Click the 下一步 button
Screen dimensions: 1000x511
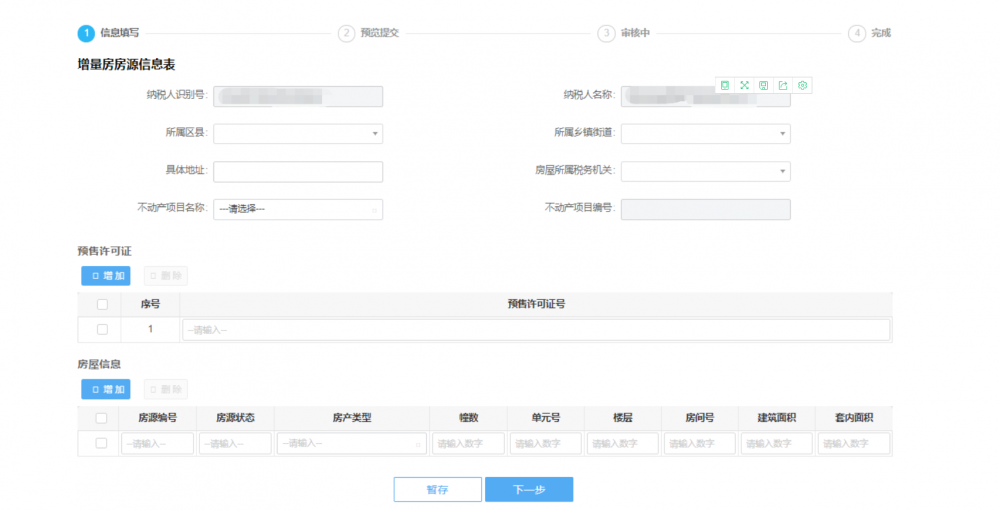click(x=528, y=489)
